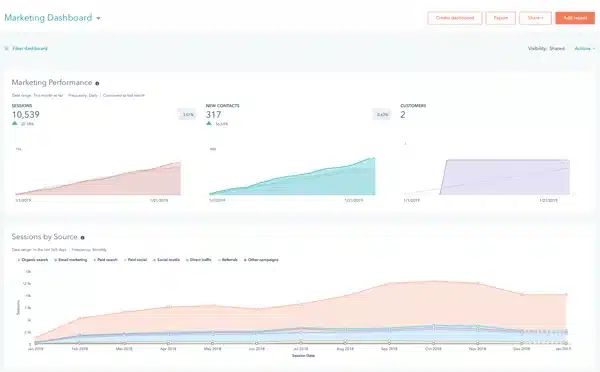Open the Actions dropdown menu
The image size is (600, 372).
point(584,49)
